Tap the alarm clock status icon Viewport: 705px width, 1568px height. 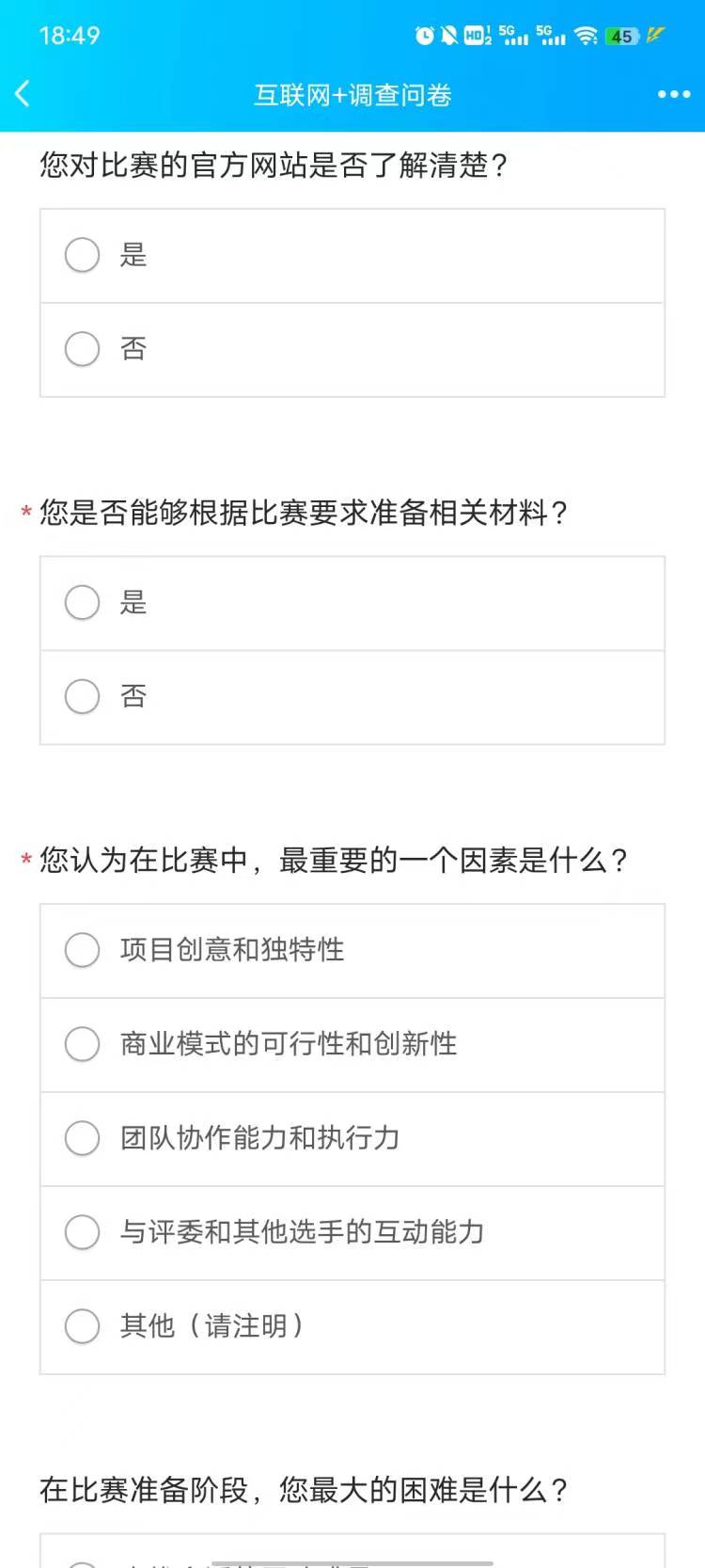(x=425, y=36)
